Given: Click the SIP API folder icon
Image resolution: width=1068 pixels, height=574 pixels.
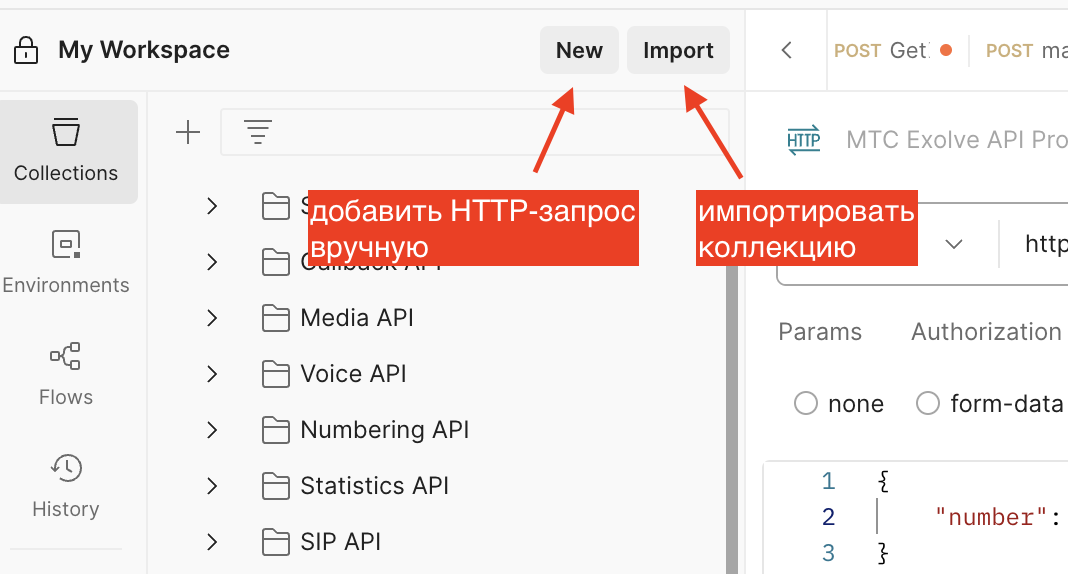Looking at the screenshot, I should (x=276, y=542).
